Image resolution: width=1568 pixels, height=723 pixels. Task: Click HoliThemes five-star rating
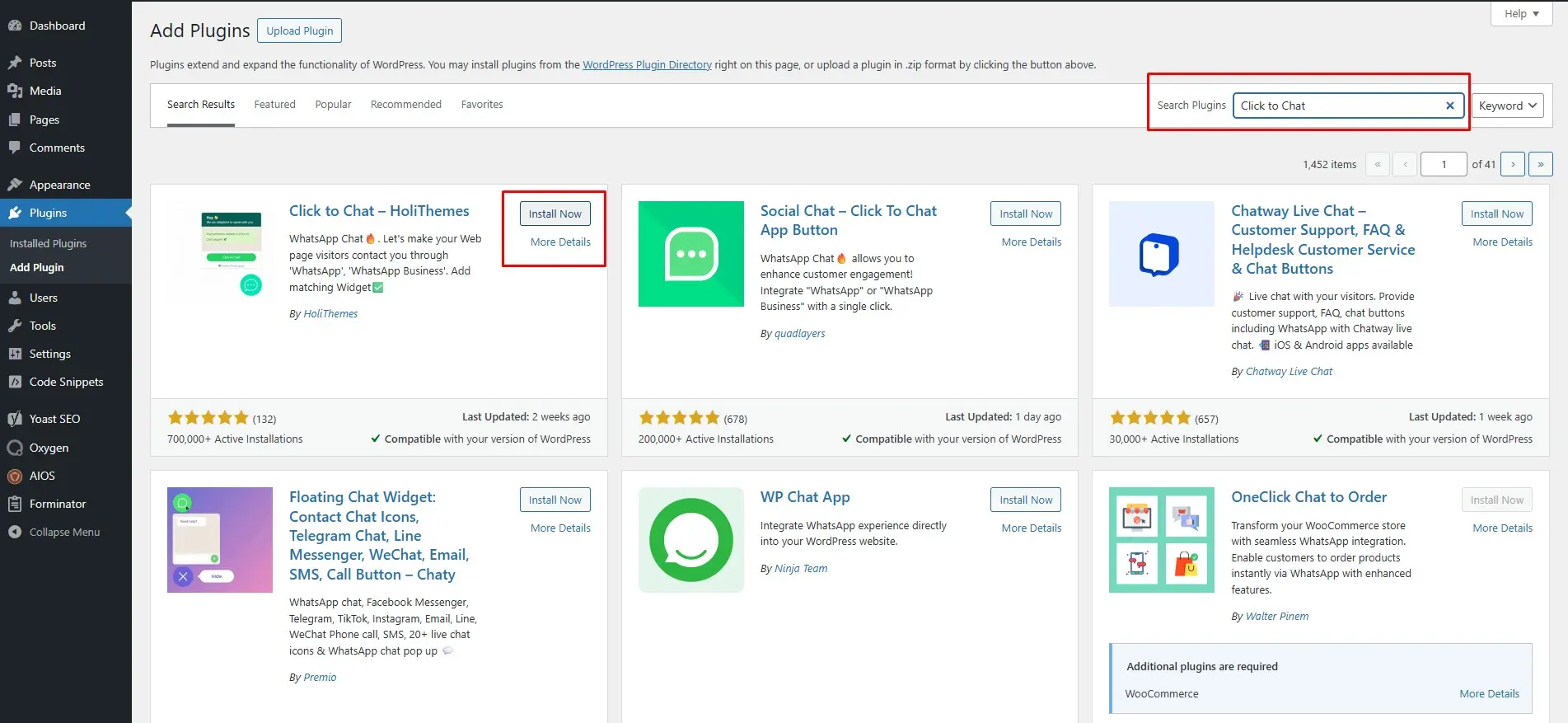pyautogui.click(x=208, y=418)
